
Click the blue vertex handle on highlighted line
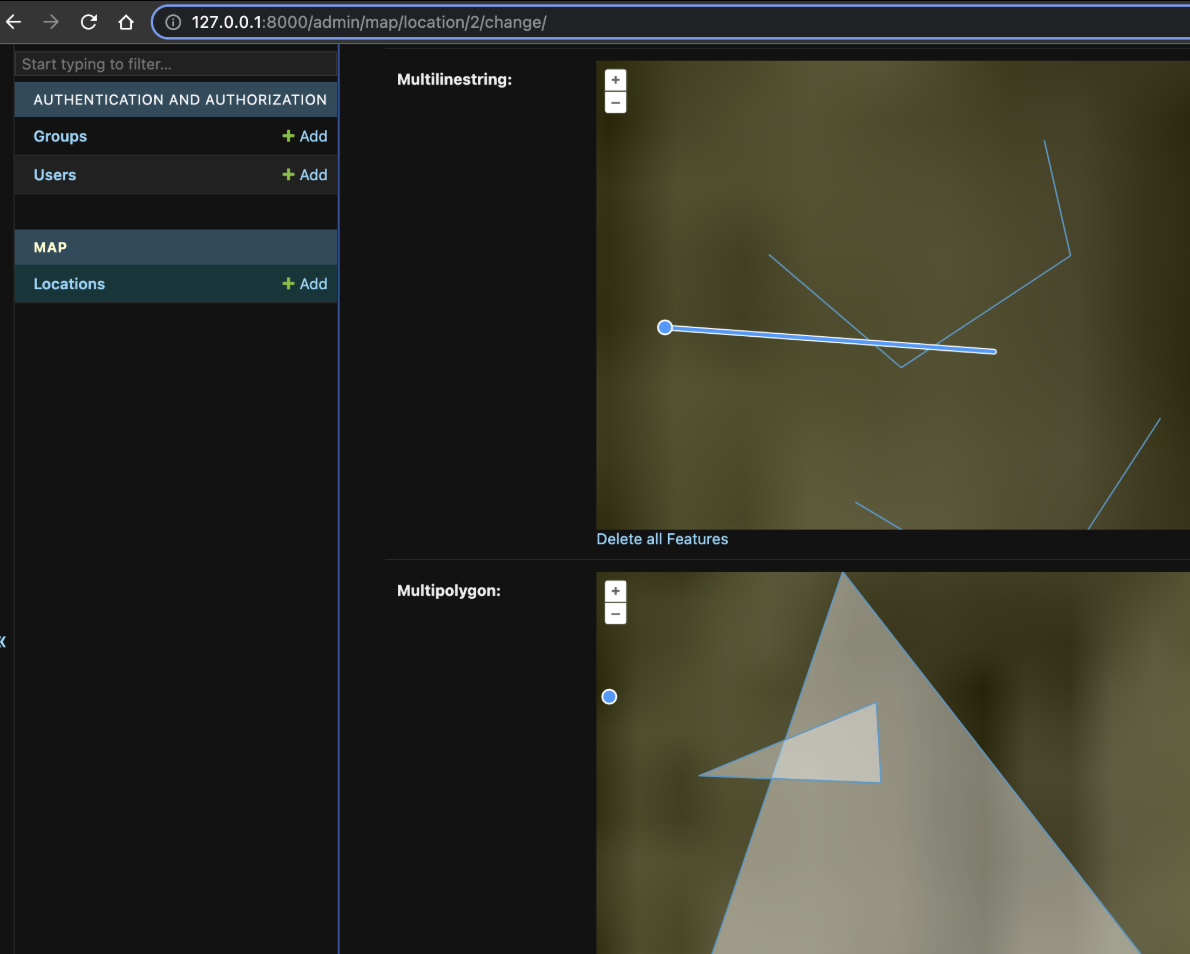pyautogui.click(x=665, y=327)
